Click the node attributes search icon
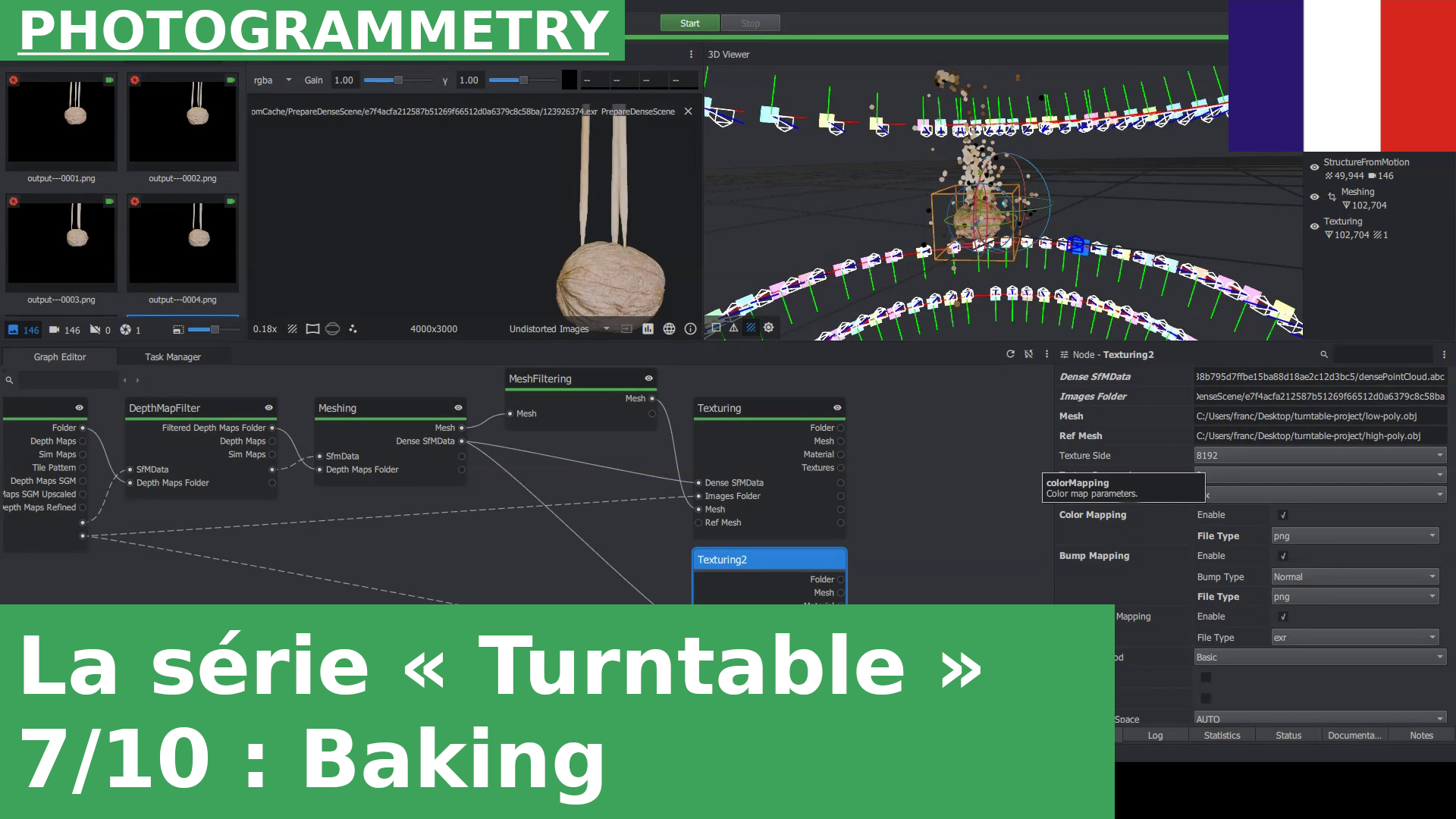 (x=1324, y=355)
